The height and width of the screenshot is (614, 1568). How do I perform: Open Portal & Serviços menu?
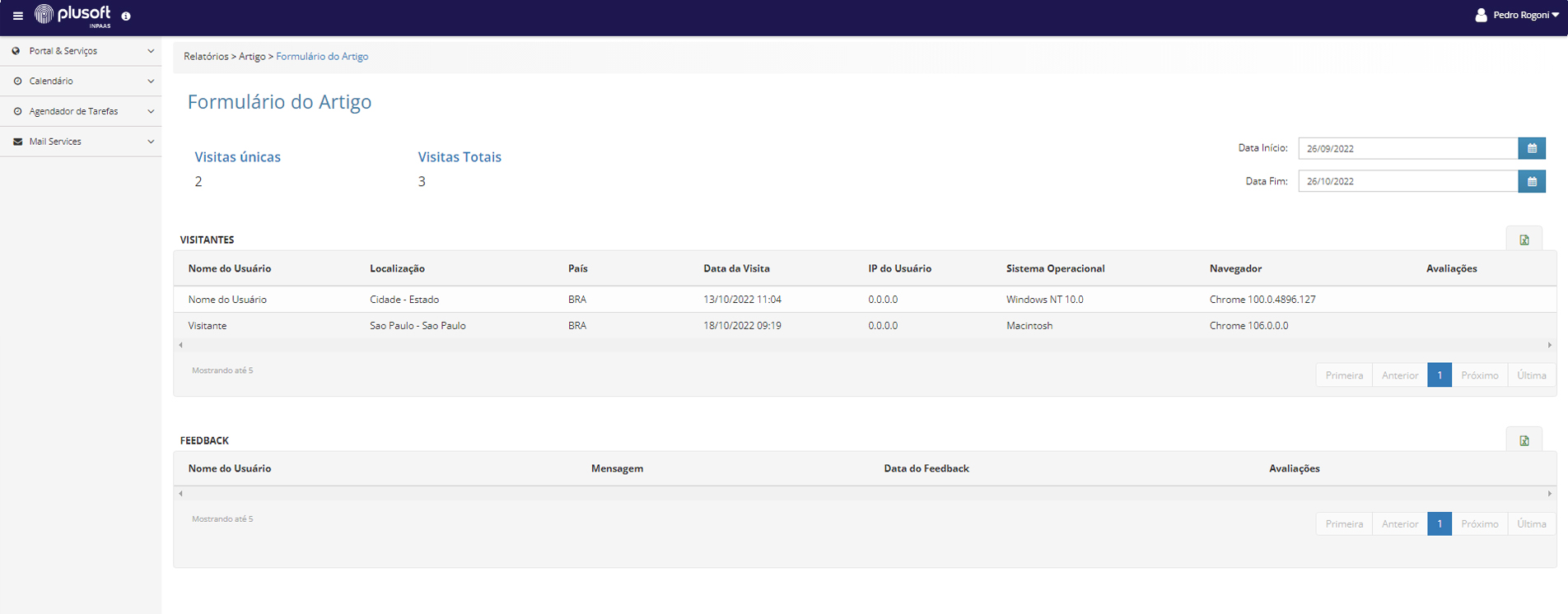[x=81, y=51]
